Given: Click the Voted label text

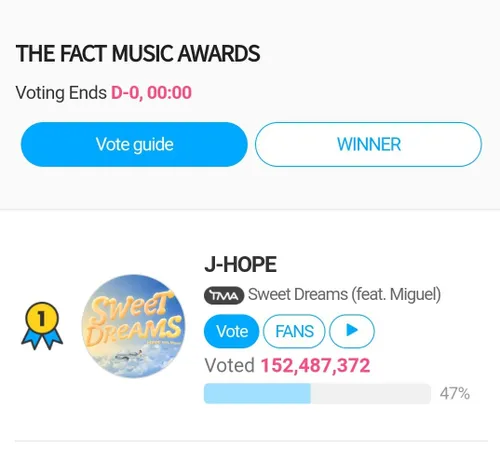Looking at the screenshot, I should pyautogui.click(x=229, y=365).
